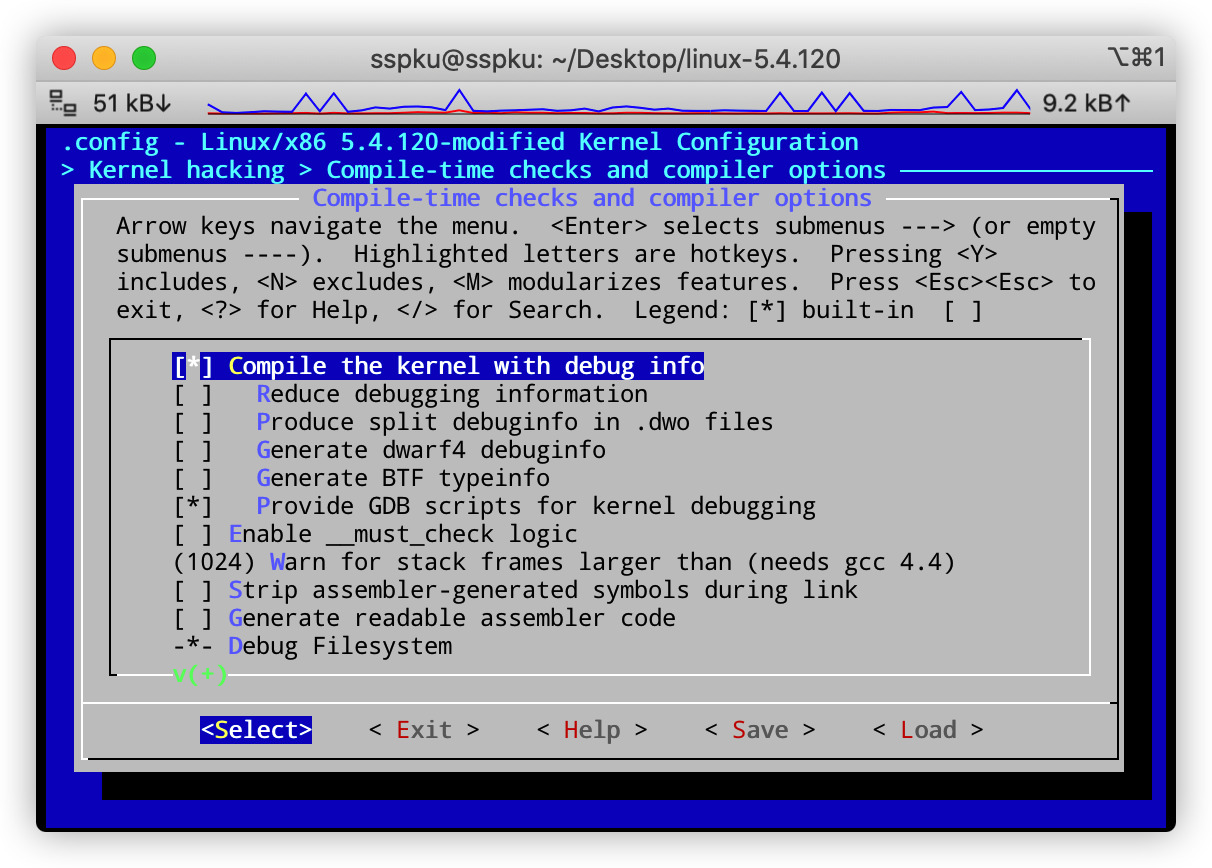Enable Generate BTF typeinfo option
The height and width of the screenshot is (868, 1212).
193,478
